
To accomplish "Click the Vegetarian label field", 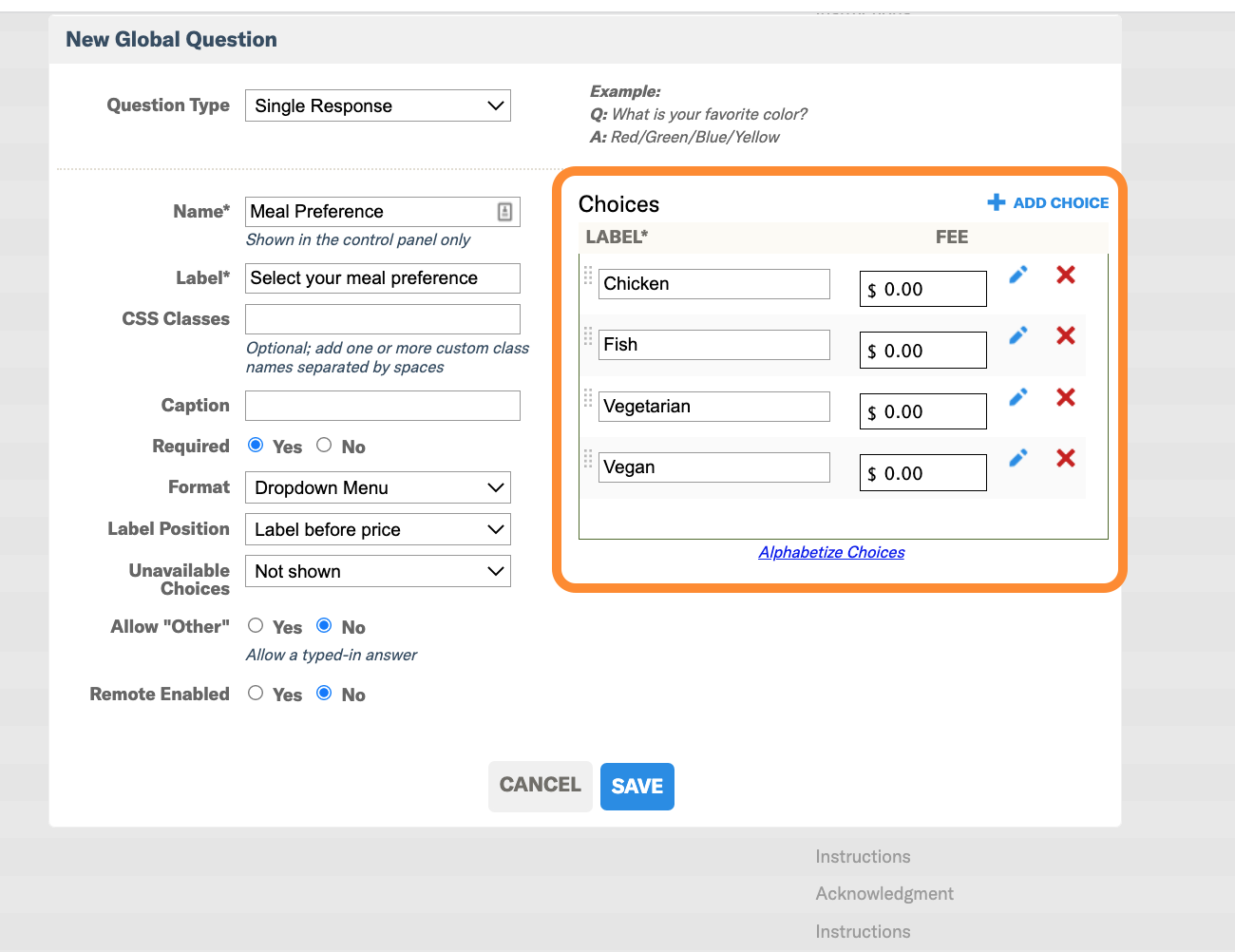I will tap(714, 407).
